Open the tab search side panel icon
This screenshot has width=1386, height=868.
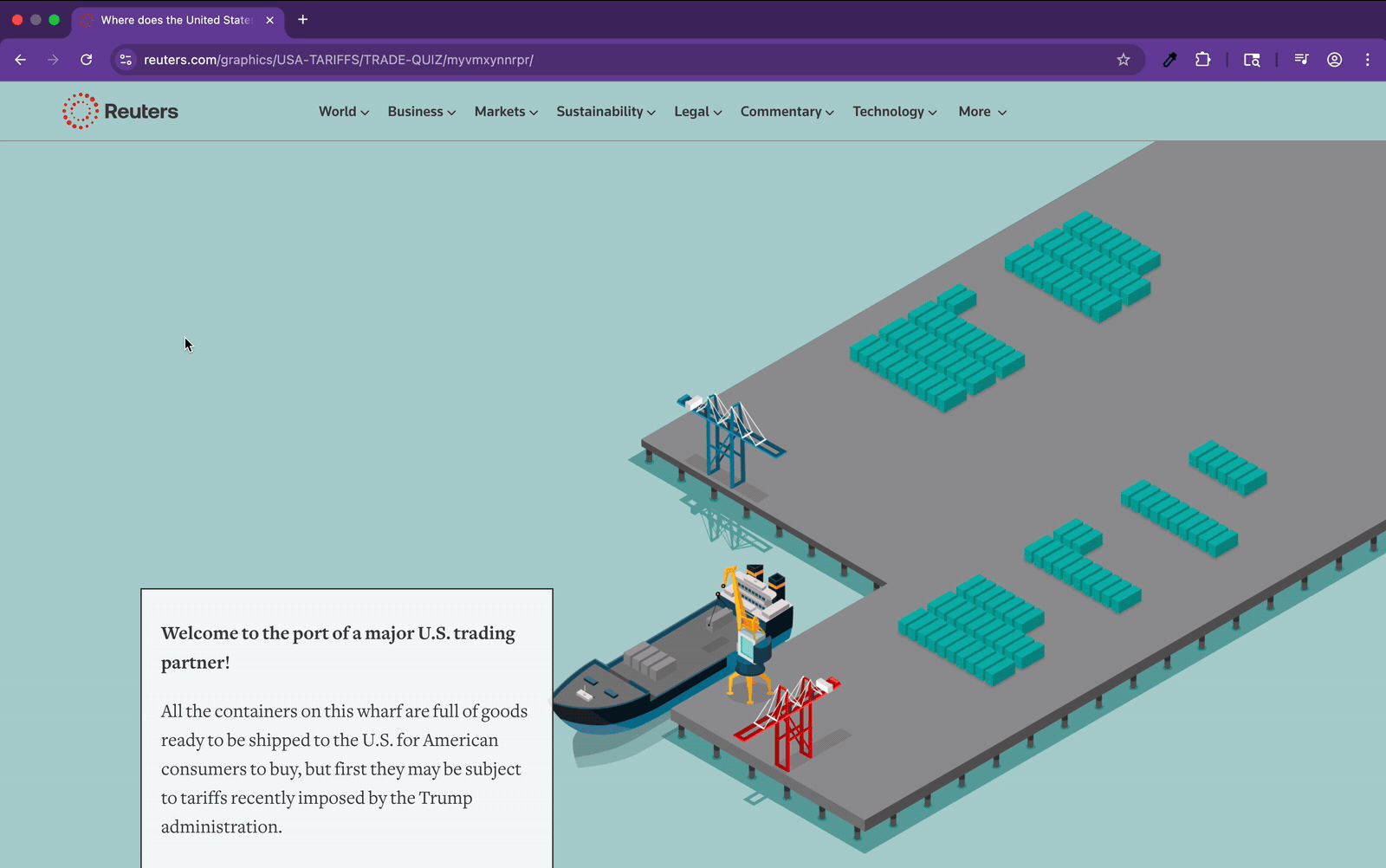tap(1252, 60)
